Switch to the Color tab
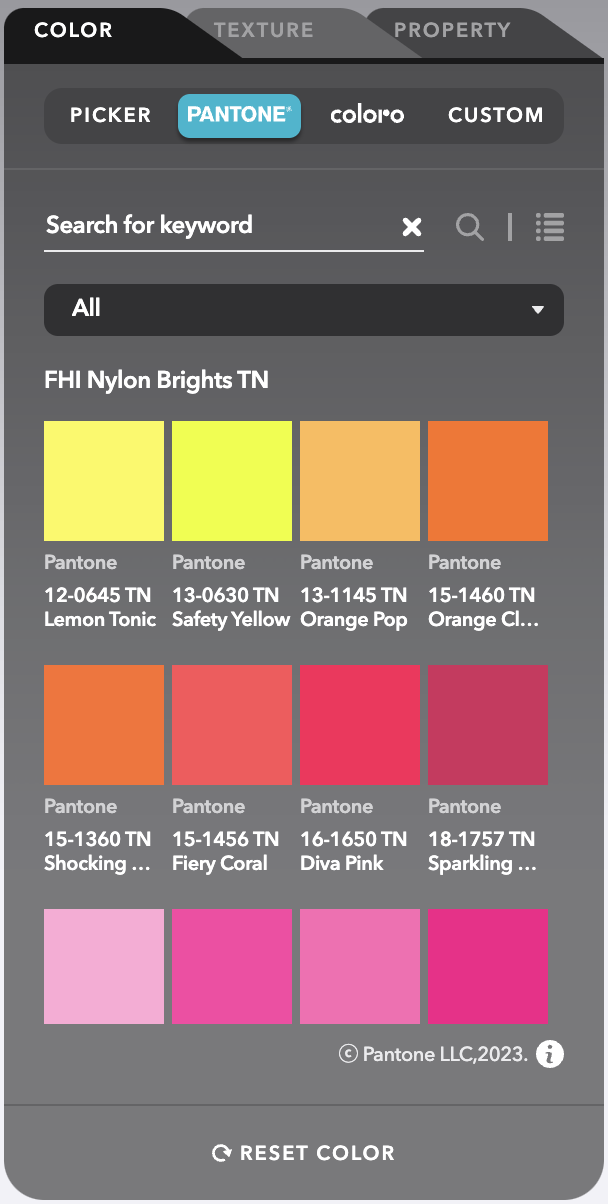The height and width of the screenshot is (1204, 608). (73, 30)
